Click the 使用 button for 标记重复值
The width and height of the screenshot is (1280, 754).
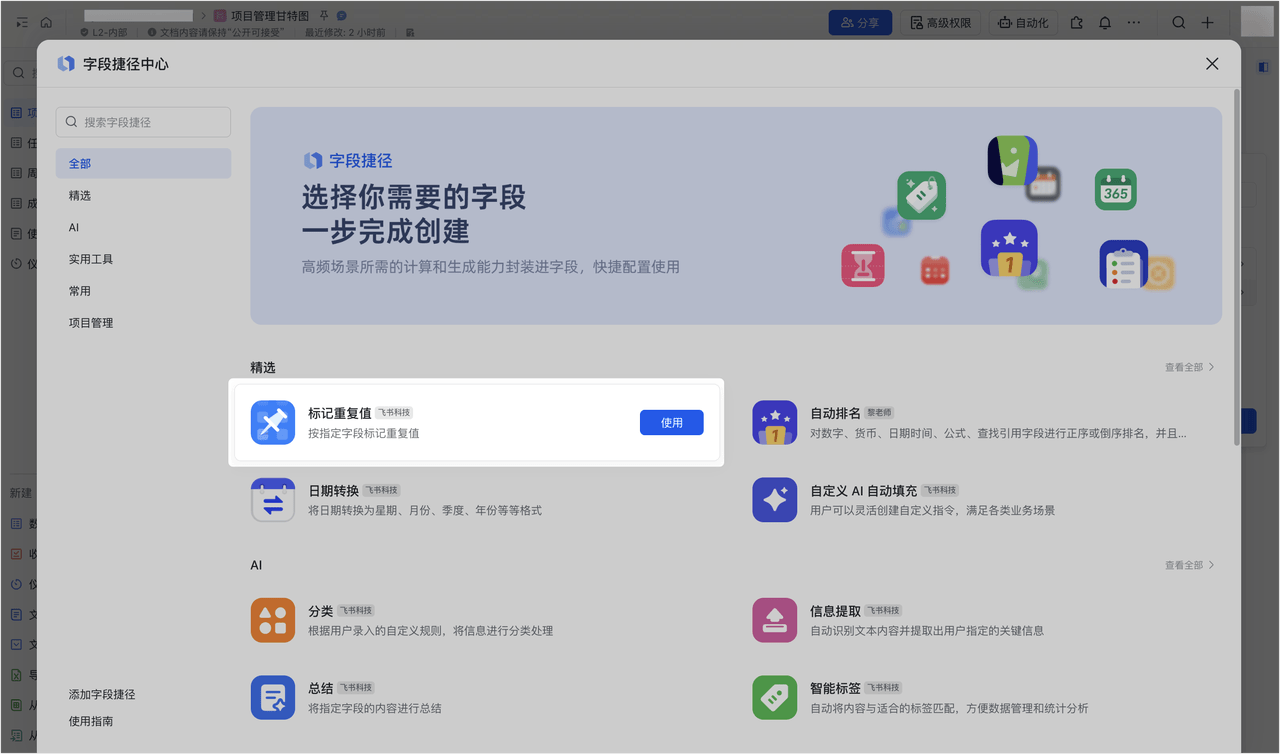[x=671, y=422]
